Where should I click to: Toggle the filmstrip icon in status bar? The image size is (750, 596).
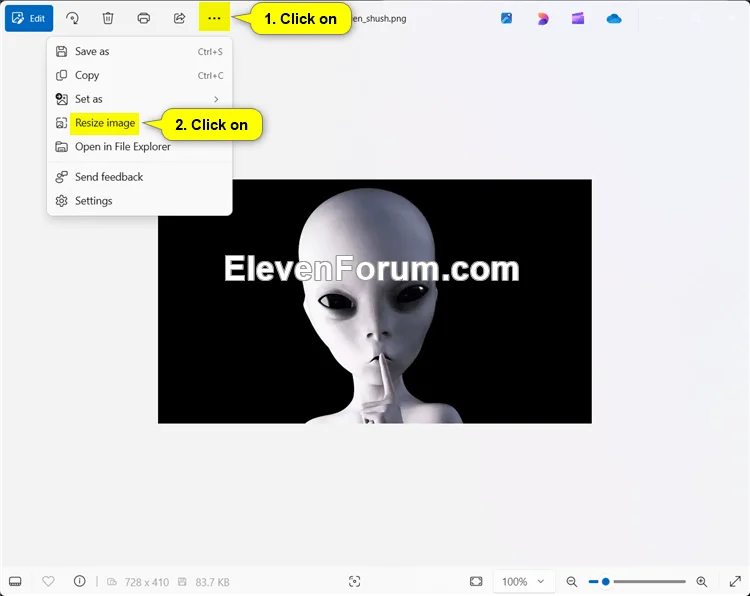click(x=15, y=582)
